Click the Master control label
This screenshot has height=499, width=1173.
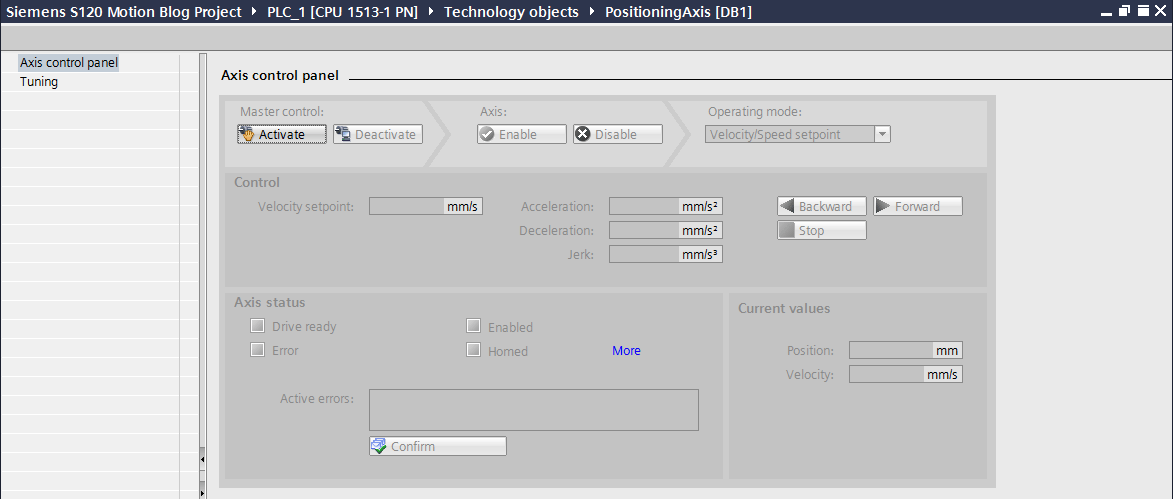(282, 111)
